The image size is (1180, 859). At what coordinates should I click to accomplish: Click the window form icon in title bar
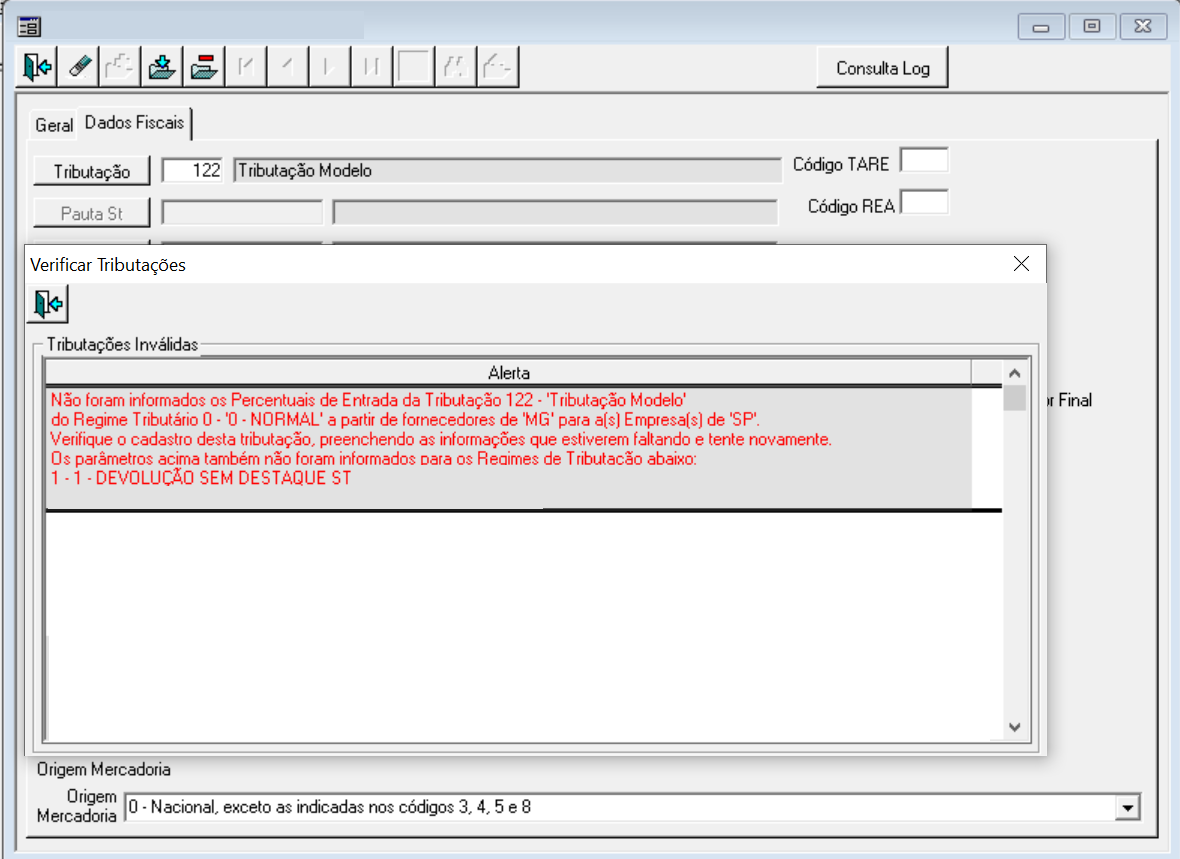(x=29, y=27)
